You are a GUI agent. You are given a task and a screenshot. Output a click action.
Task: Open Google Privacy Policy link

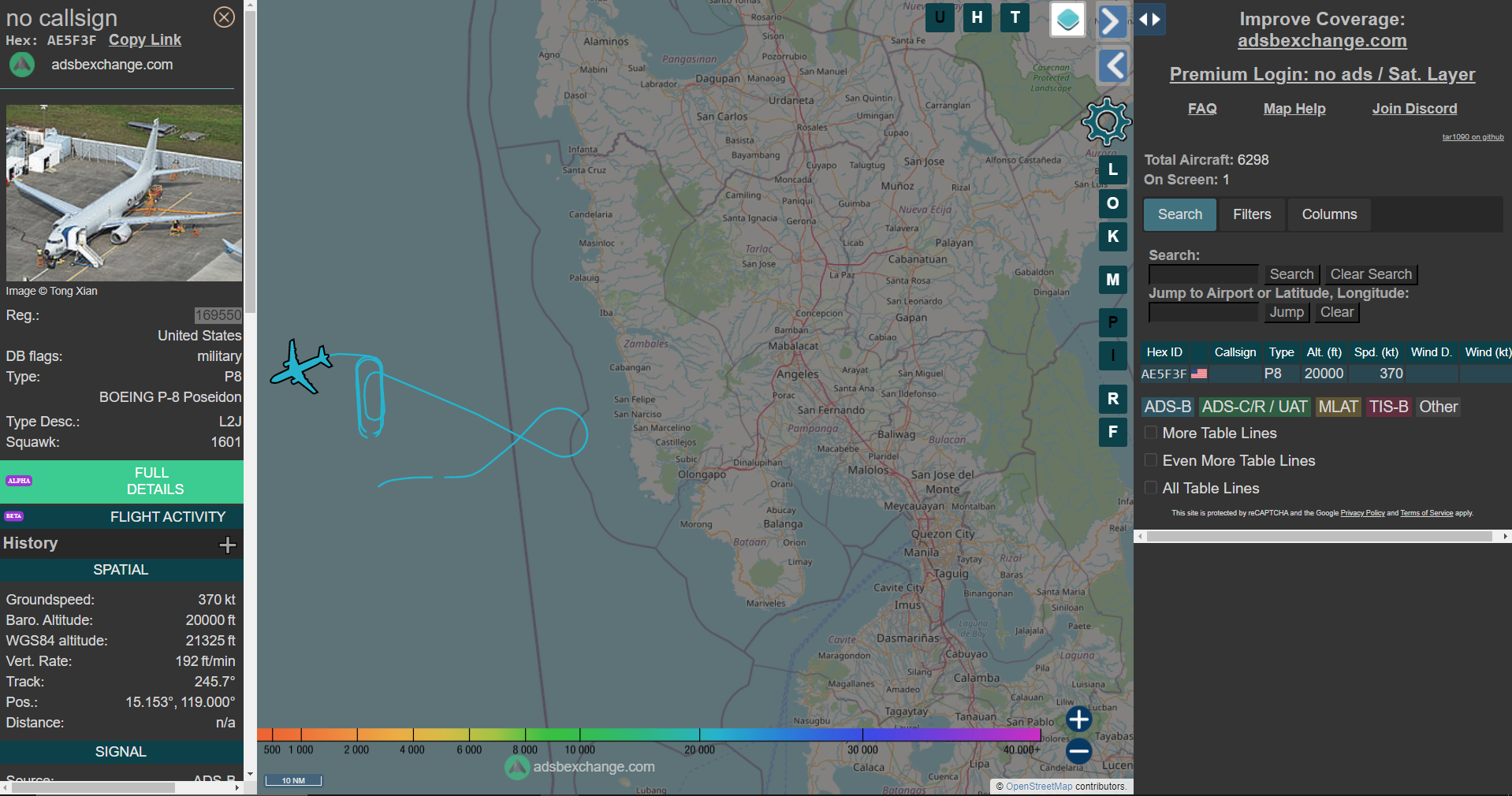point(1362,513)
